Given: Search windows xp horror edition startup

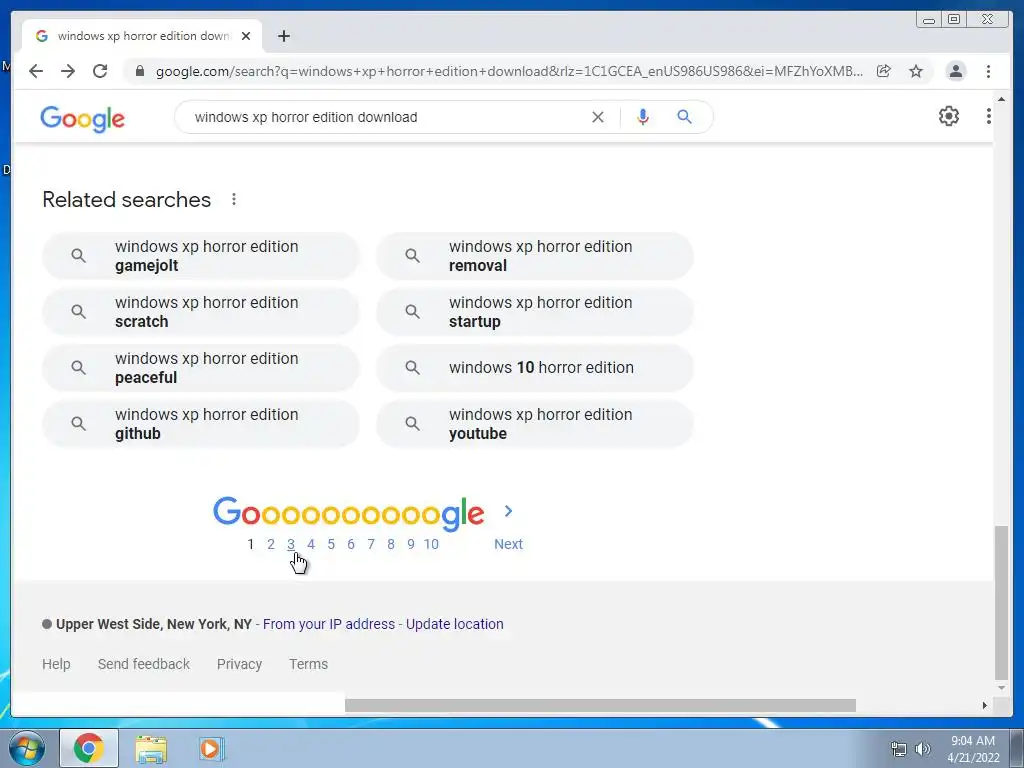Looking at the screenshot, I should [535, 312].
